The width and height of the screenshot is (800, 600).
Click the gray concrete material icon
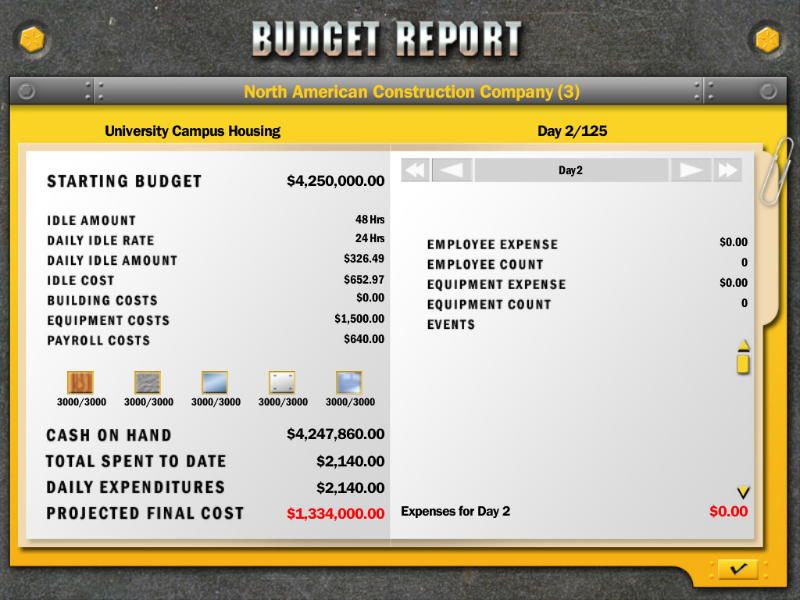pos(148,382)
